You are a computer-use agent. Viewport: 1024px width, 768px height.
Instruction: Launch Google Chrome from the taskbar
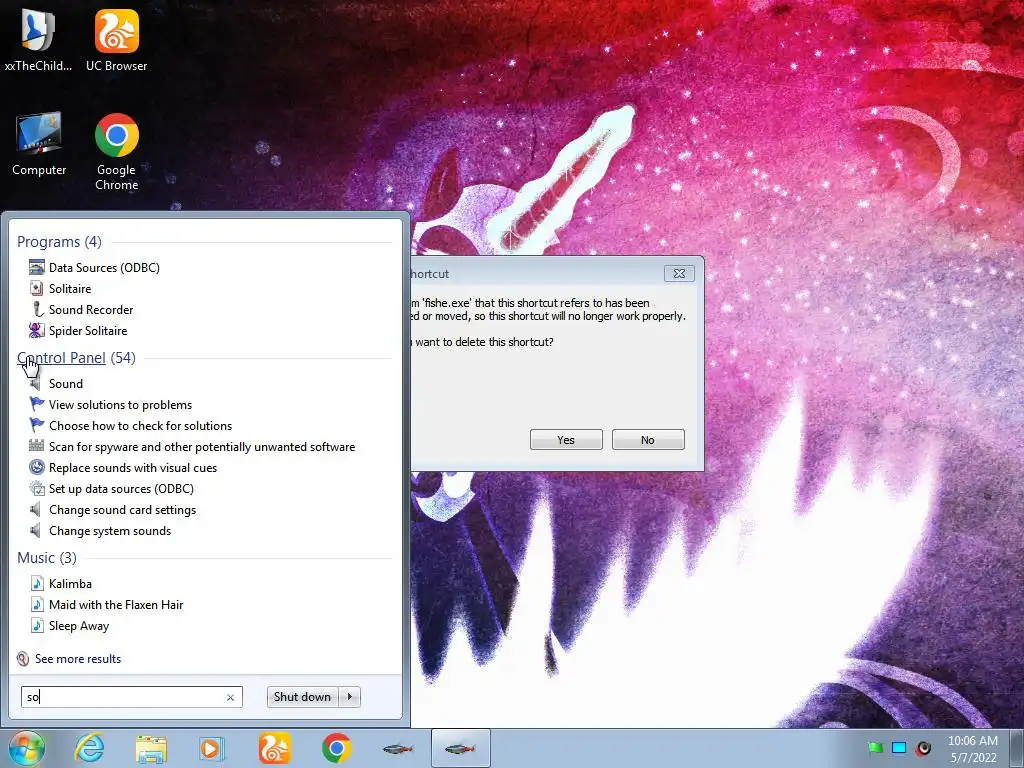point(336,748)
